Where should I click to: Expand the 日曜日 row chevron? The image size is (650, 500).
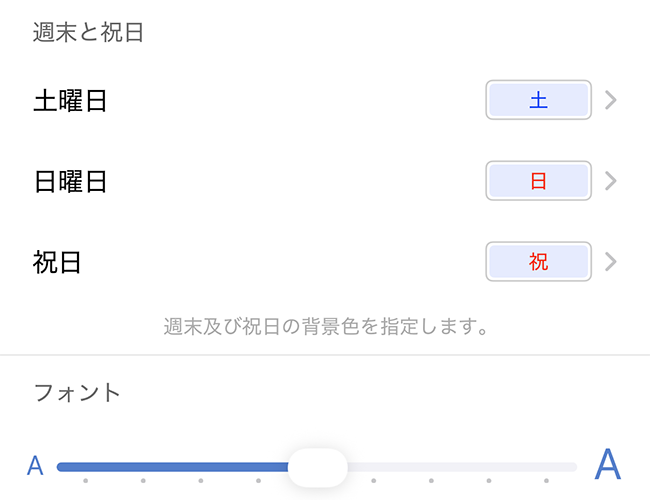(611, 181)
